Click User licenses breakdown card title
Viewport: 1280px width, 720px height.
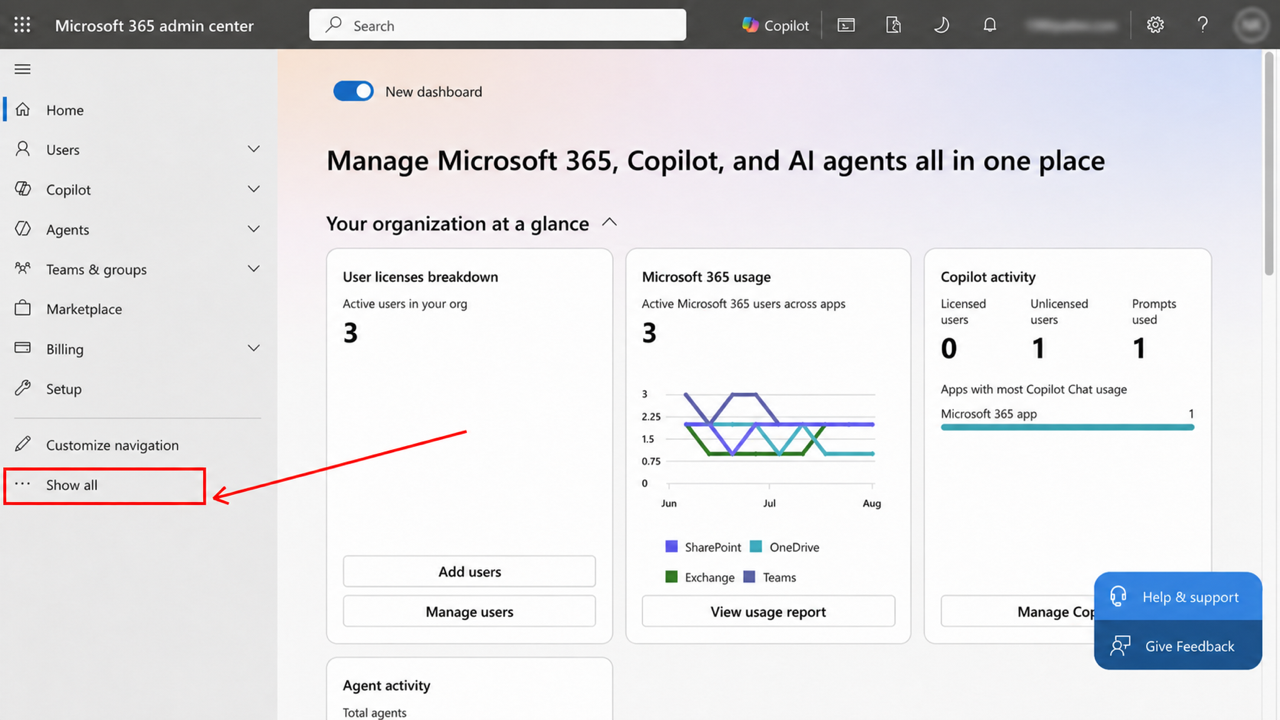click(420, 277)
